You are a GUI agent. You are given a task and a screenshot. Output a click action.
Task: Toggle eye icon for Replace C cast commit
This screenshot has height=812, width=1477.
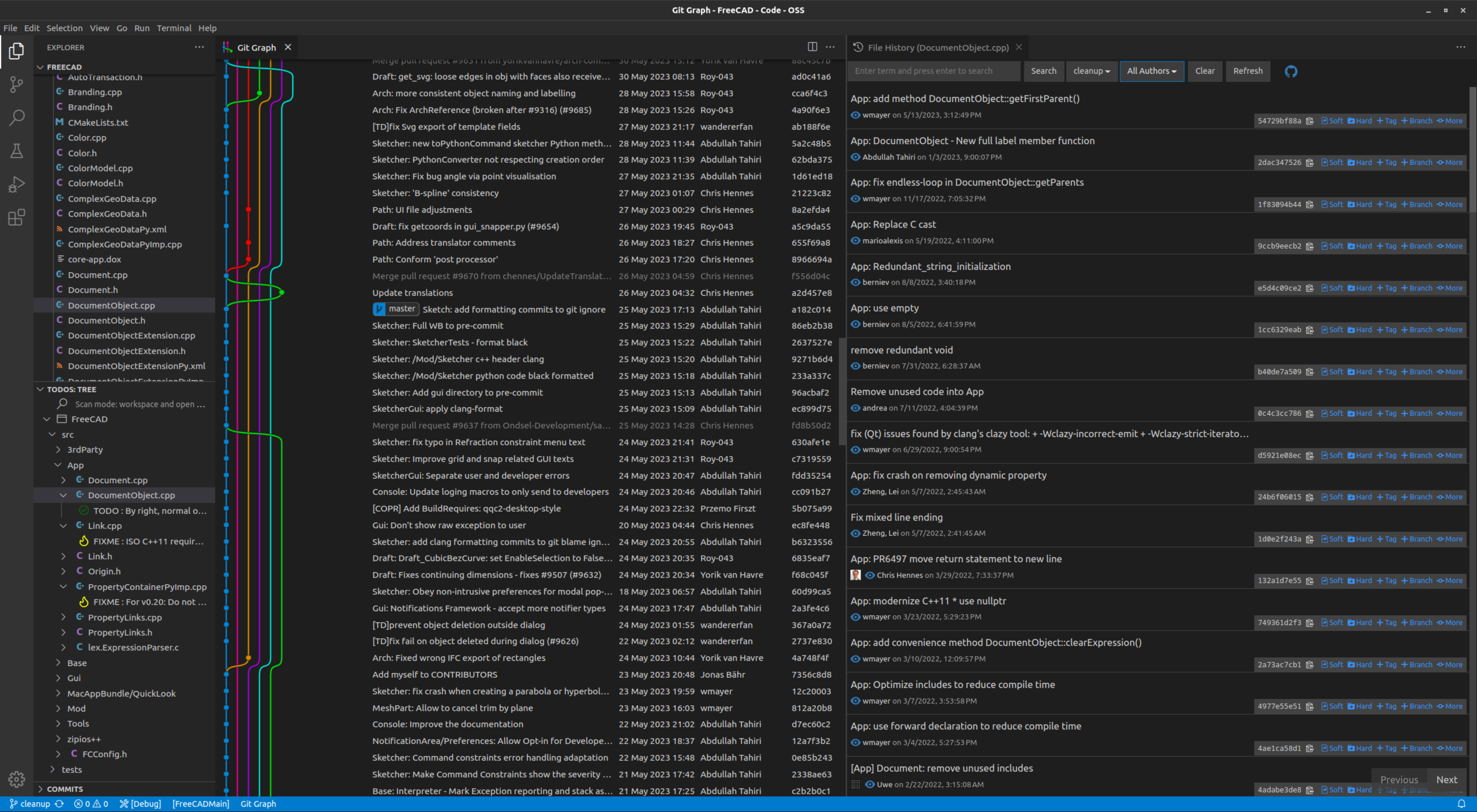(x=855, y=241)
